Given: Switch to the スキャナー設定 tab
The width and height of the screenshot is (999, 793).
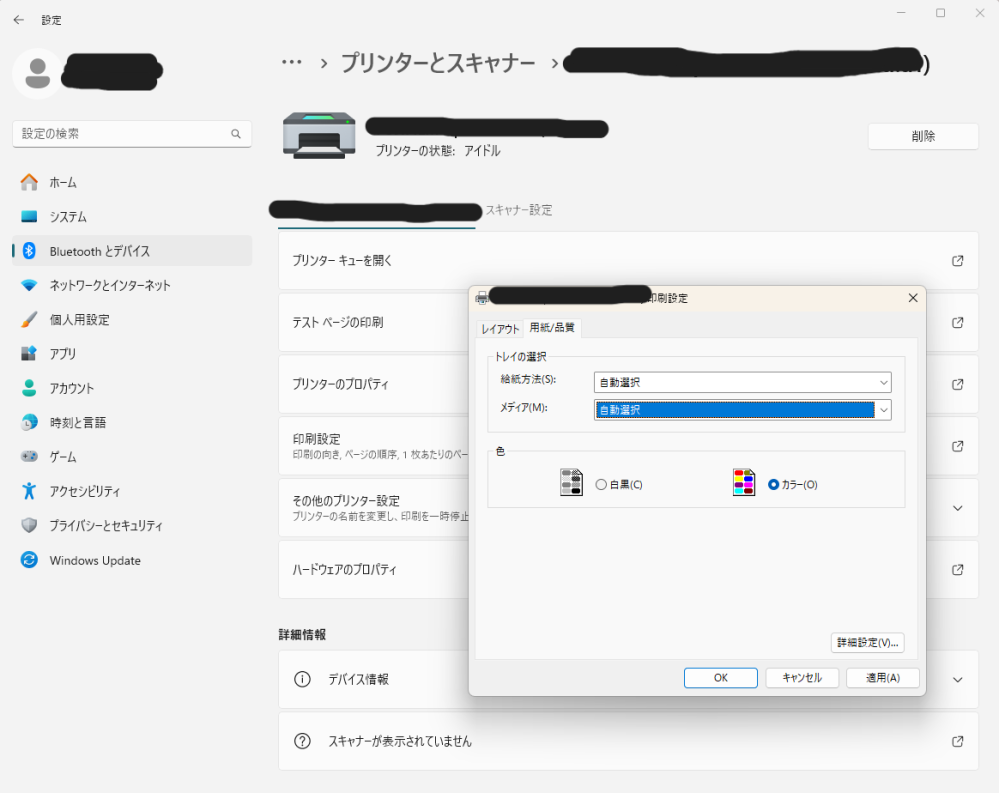Looking at the screenshot, I should click(518, 211).
